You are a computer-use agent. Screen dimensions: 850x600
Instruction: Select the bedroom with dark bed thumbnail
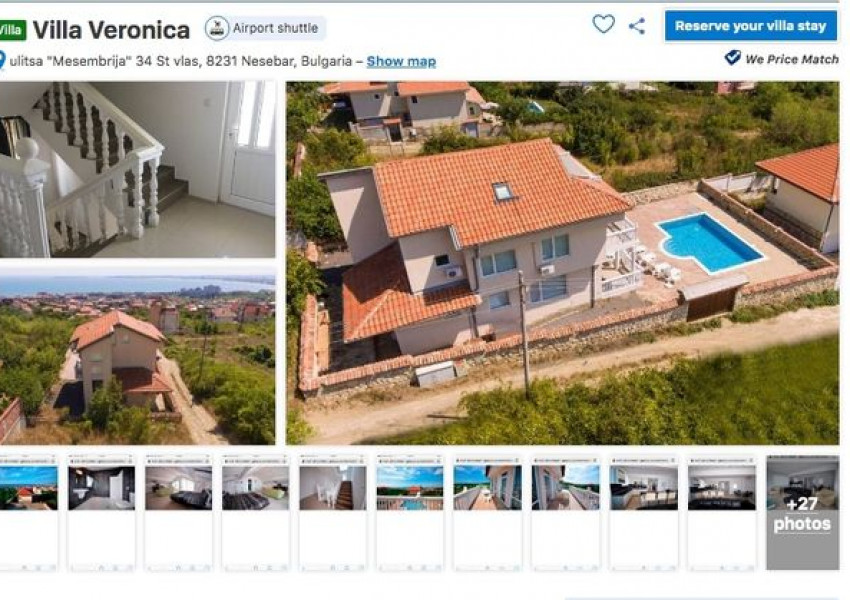point(178,487)
